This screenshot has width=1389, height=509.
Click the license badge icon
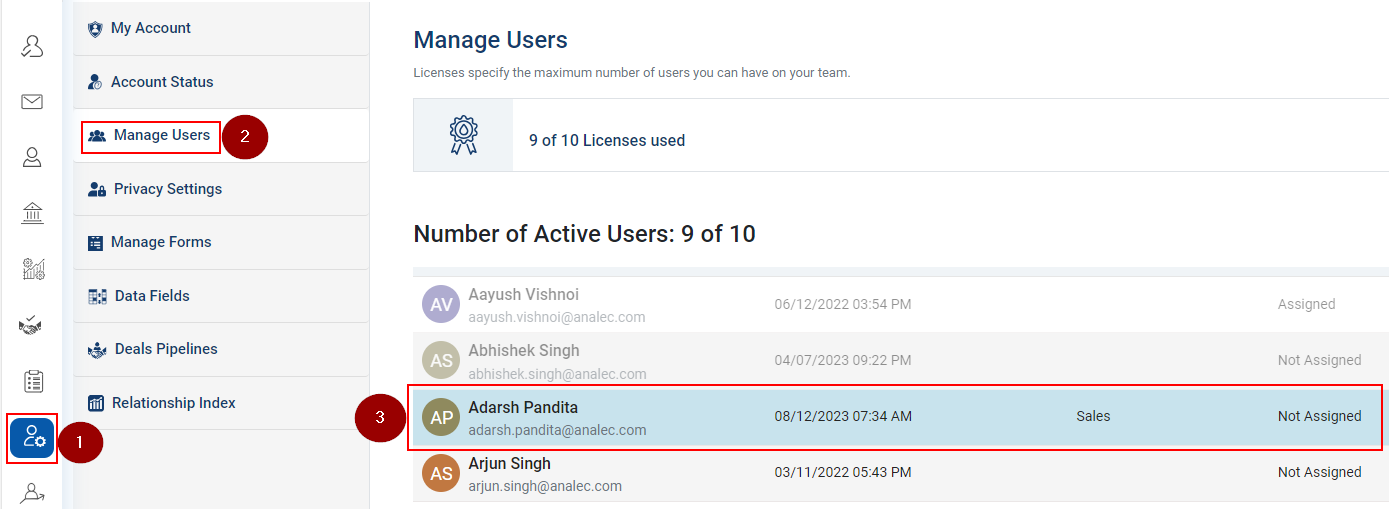(463, 136)
